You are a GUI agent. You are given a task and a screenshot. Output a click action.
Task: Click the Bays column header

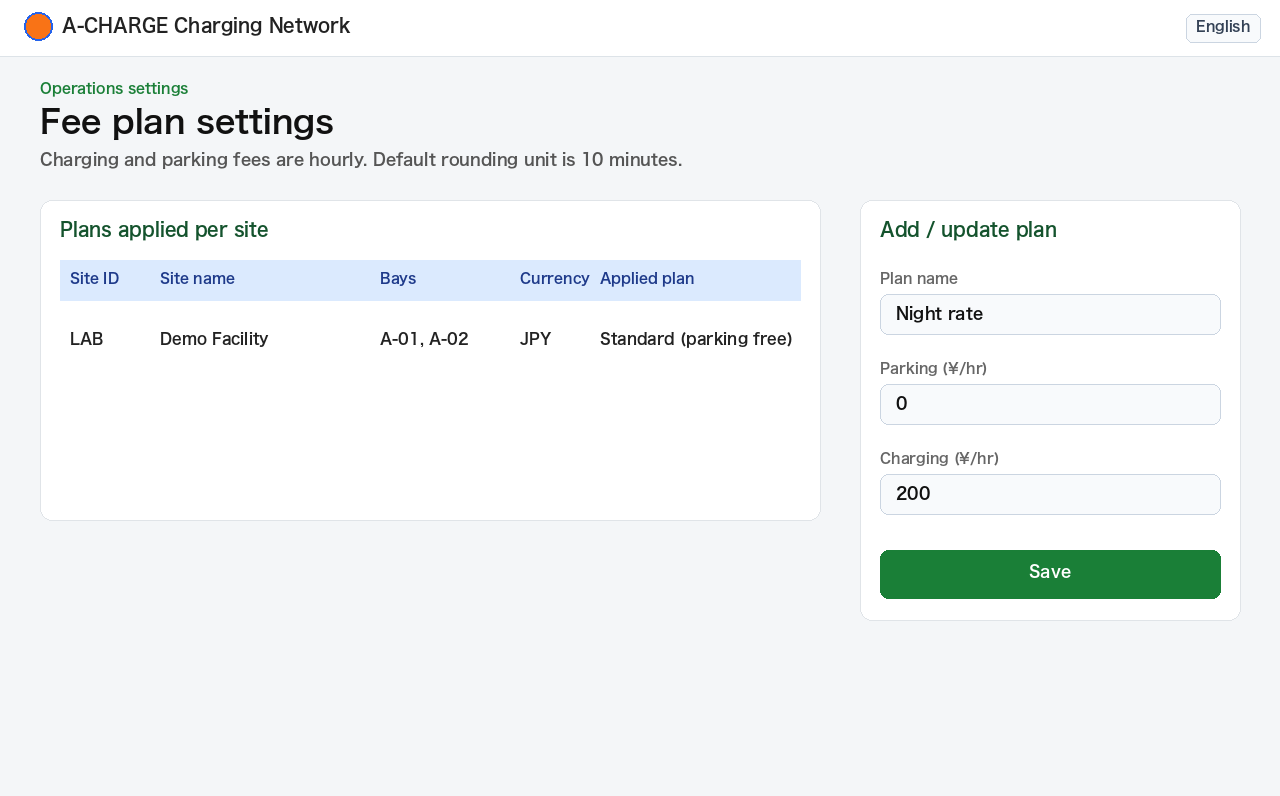pos(398,279)
